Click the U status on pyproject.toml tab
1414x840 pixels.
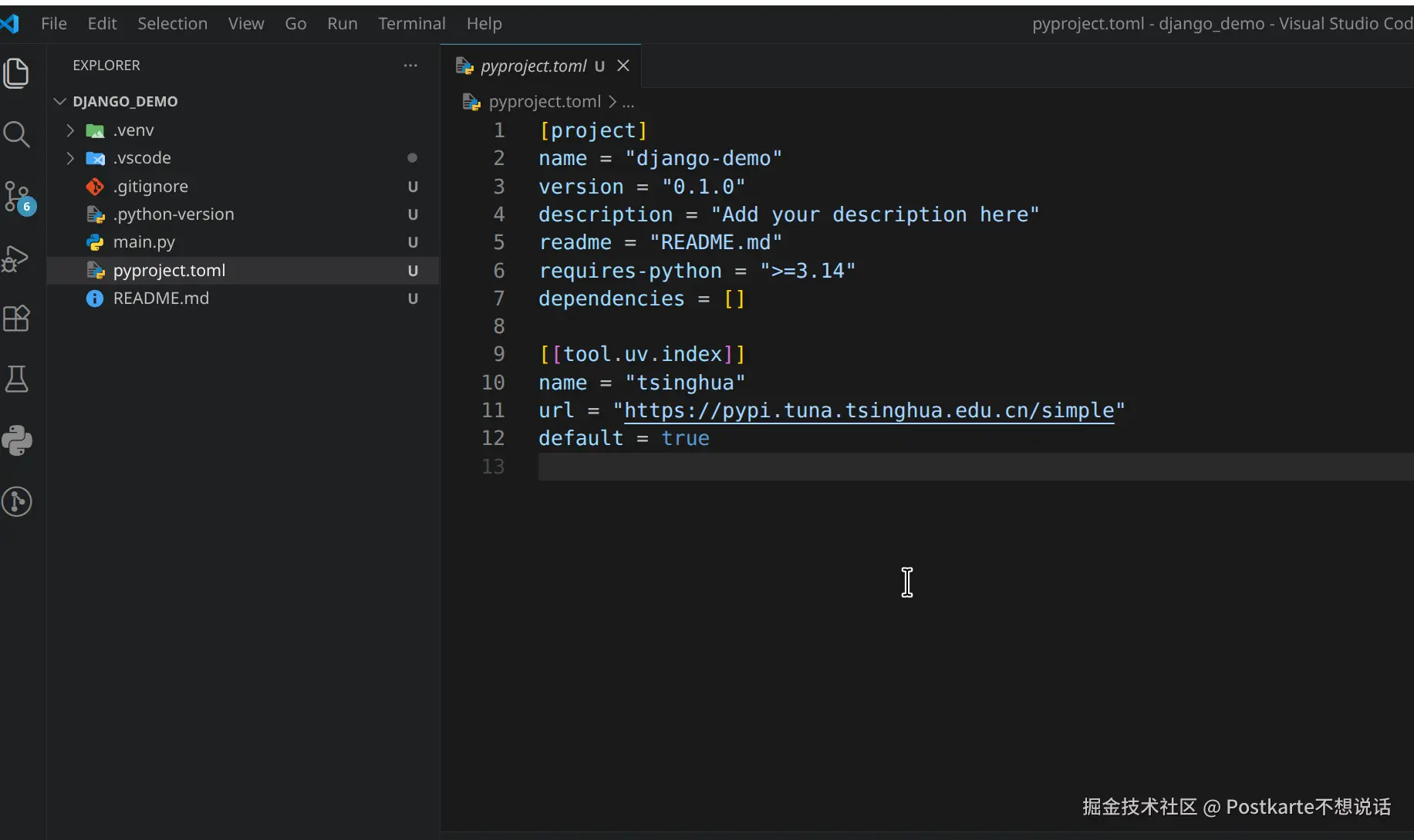[599, 66]
